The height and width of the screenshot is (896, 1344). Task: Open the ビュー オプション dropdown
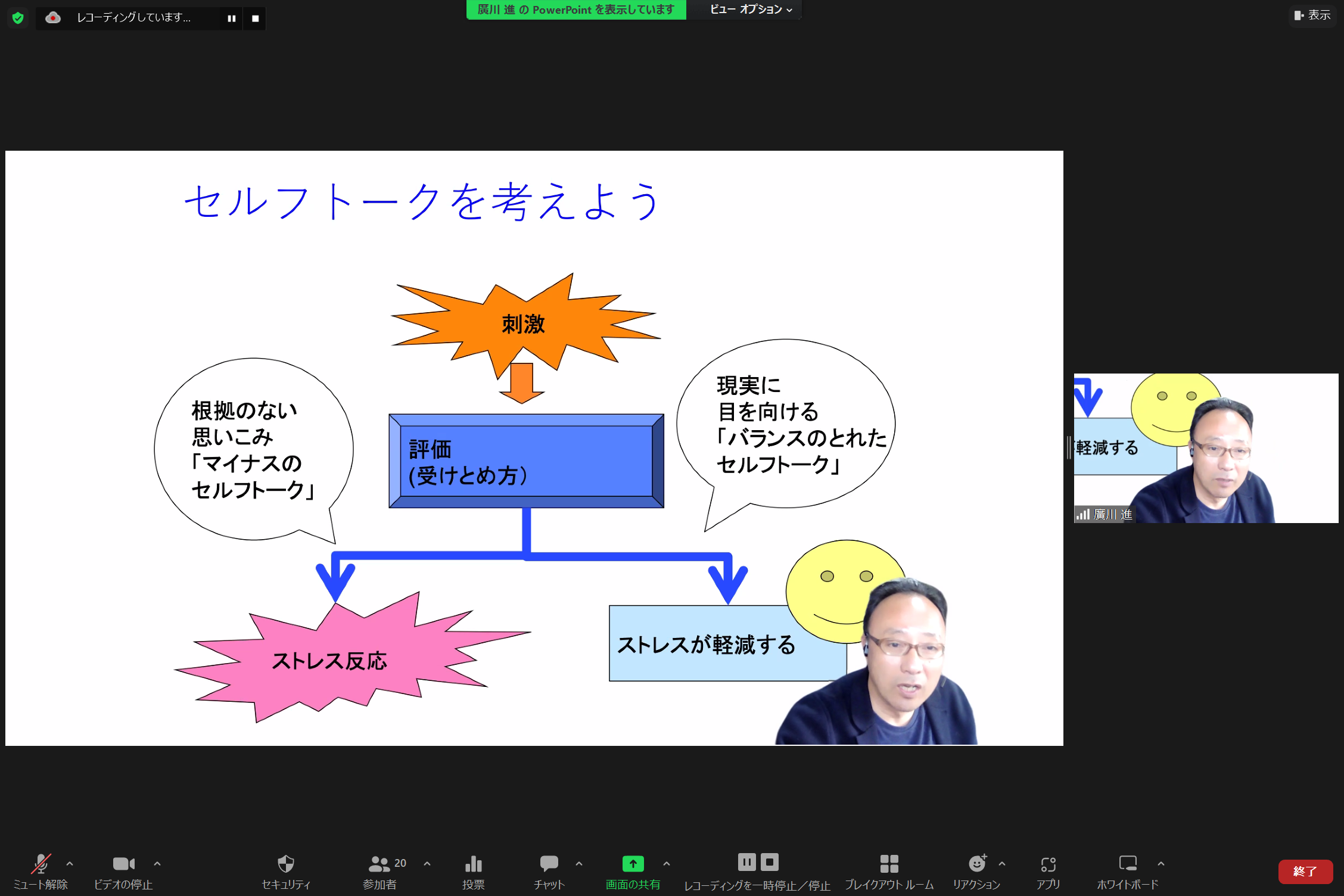(x=751, y=10)
